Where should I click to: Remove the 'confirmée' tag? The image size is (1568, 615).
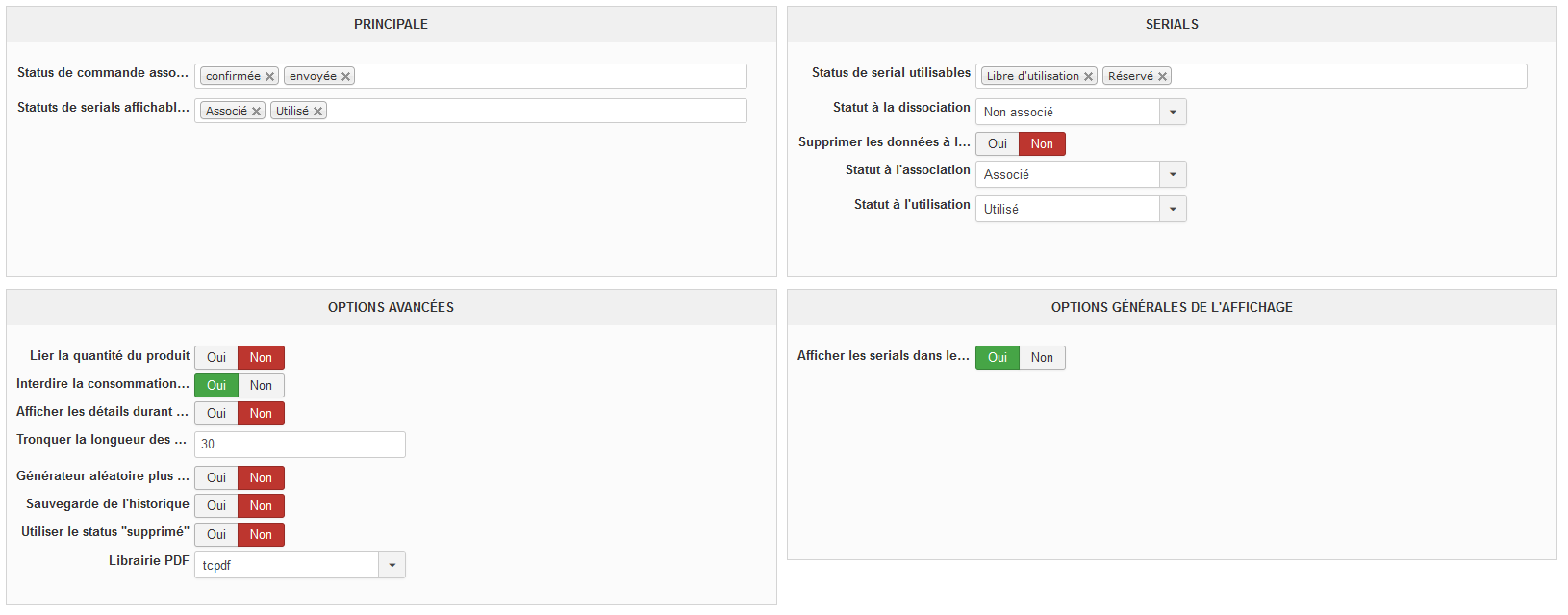point(270,77)
